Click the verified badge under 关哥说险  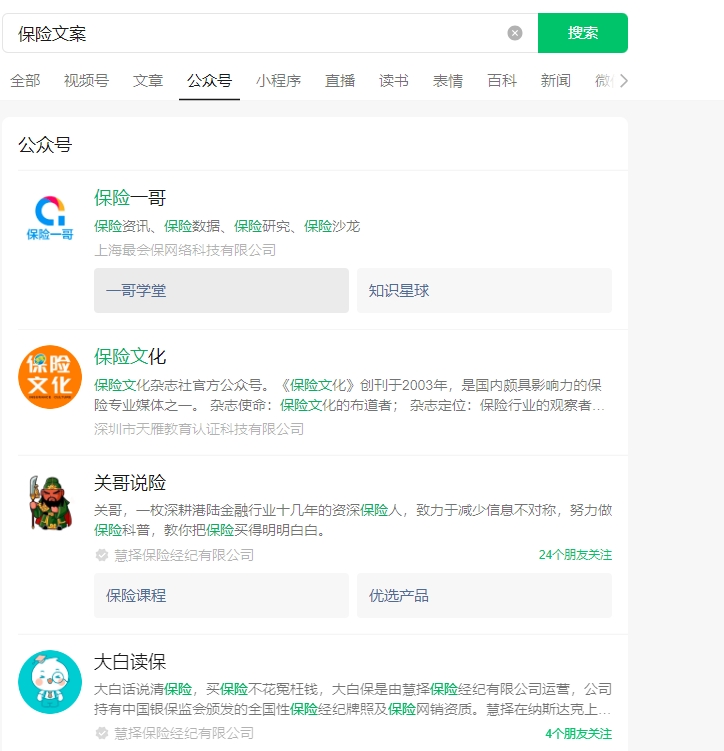pyautogui.click(x=102, y=555)
